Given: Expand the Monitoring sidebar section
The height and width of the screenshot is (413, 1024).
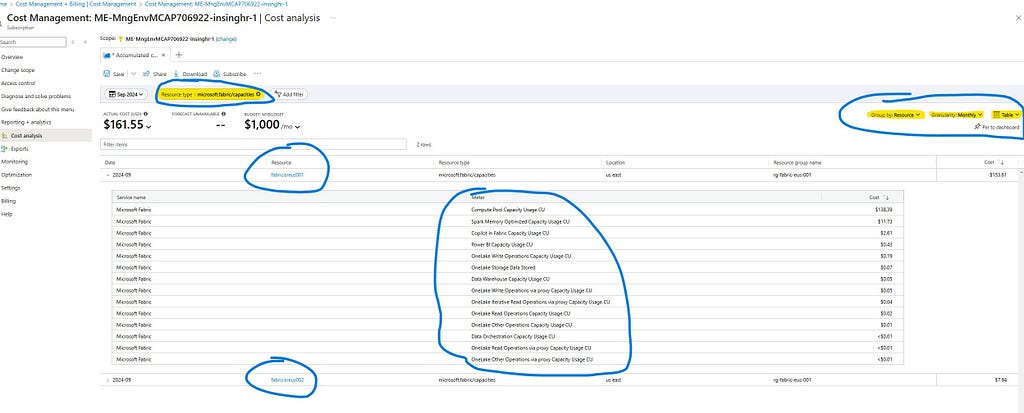Looking at the screenshot, I should pos(14,161).
